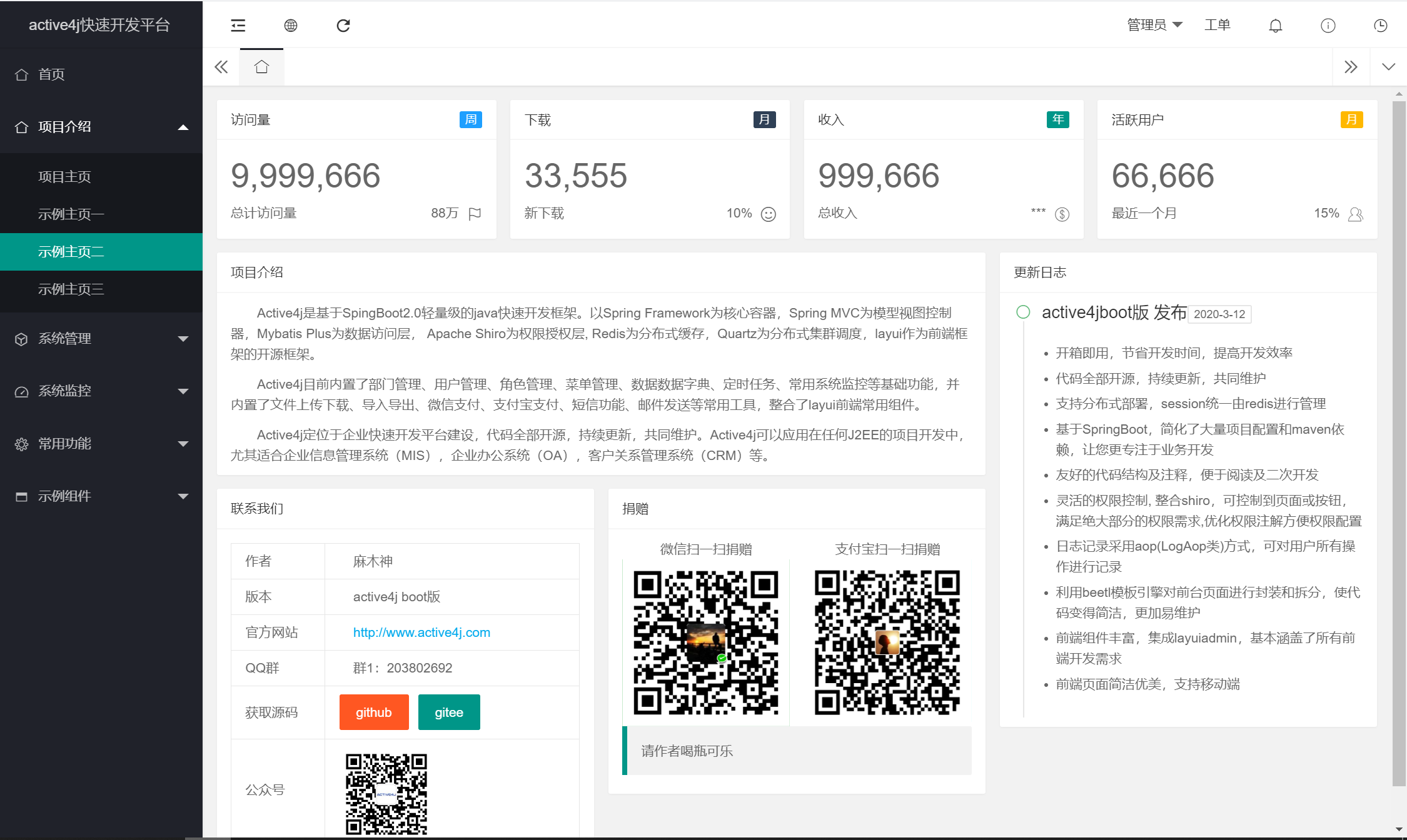Click the green gitee button
Image resolution: width=1407 pixels, height=840 pixels.
[x=448, y=712]
